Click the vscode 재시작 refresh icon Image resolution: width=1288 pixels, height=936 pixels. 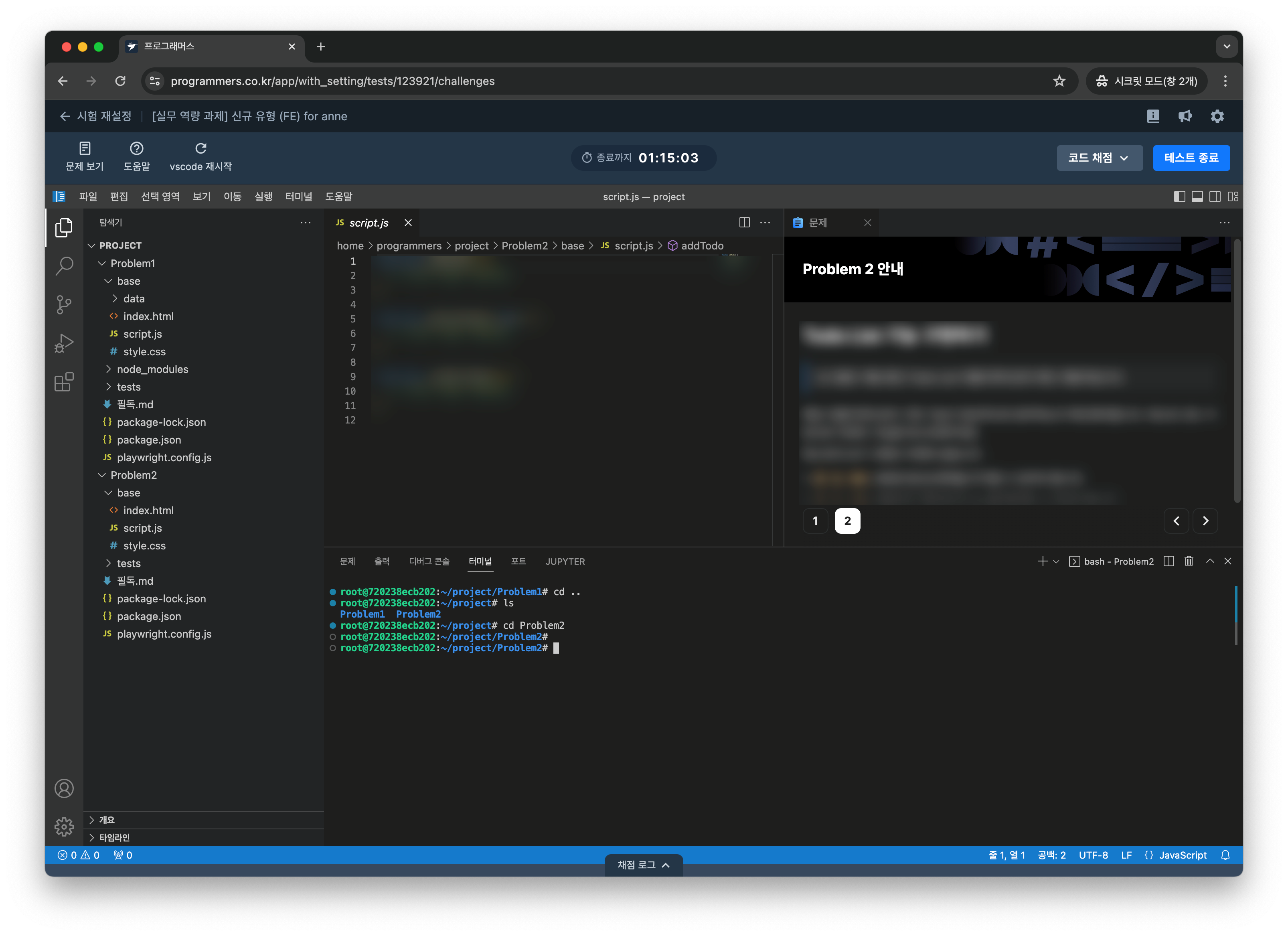pyautogui.click(x=200, y=149)
